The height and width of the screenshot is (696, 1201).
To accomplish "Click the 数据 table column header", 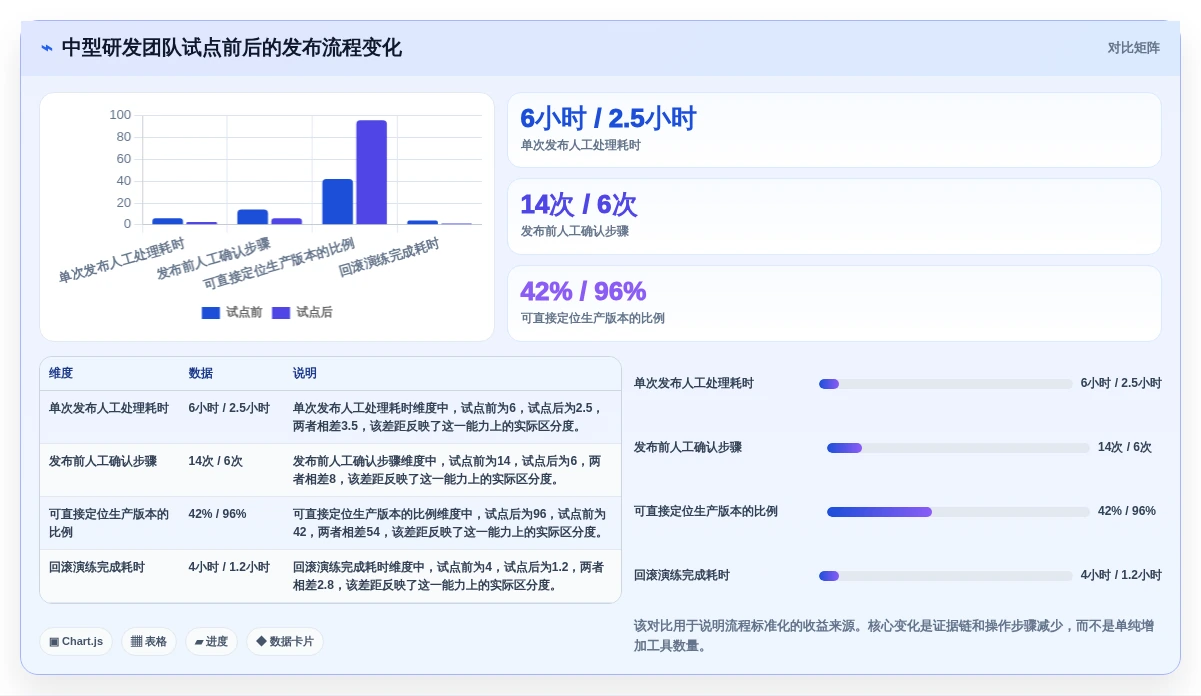I will (201, 373).
